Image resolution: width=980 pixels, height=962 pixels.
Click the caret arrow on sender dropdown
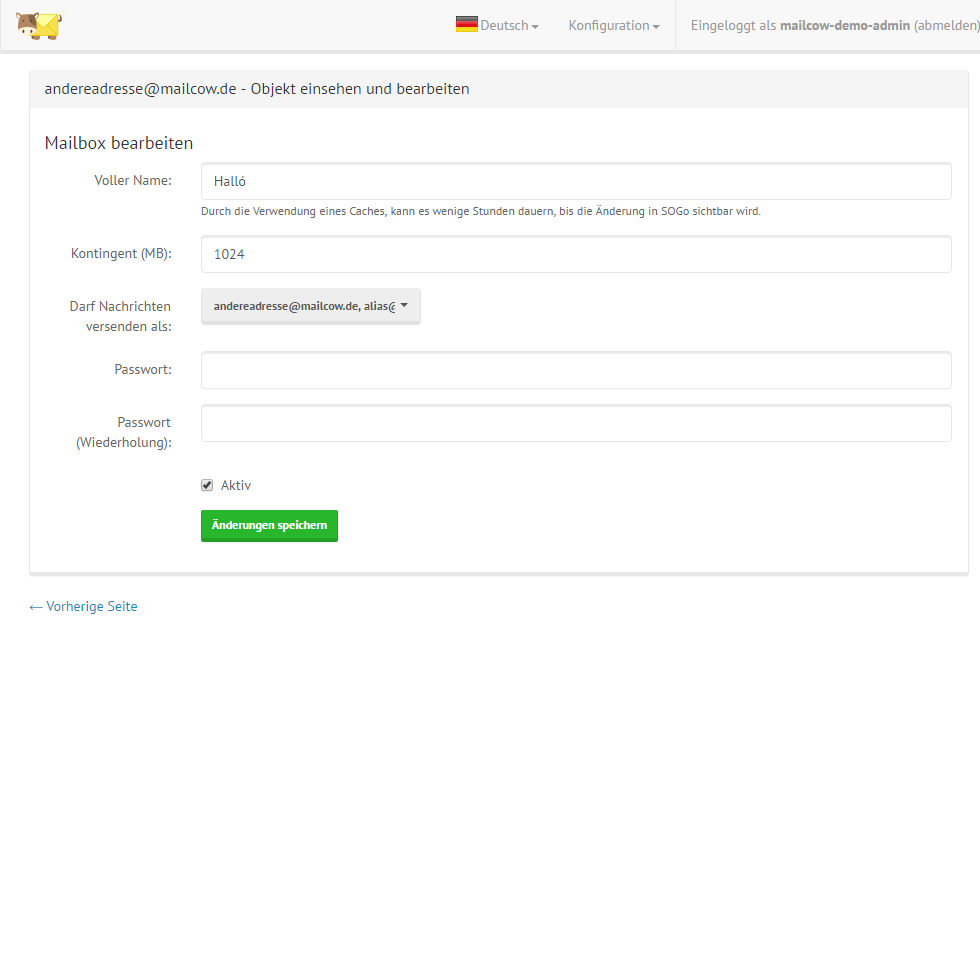[x=404, y=307]
